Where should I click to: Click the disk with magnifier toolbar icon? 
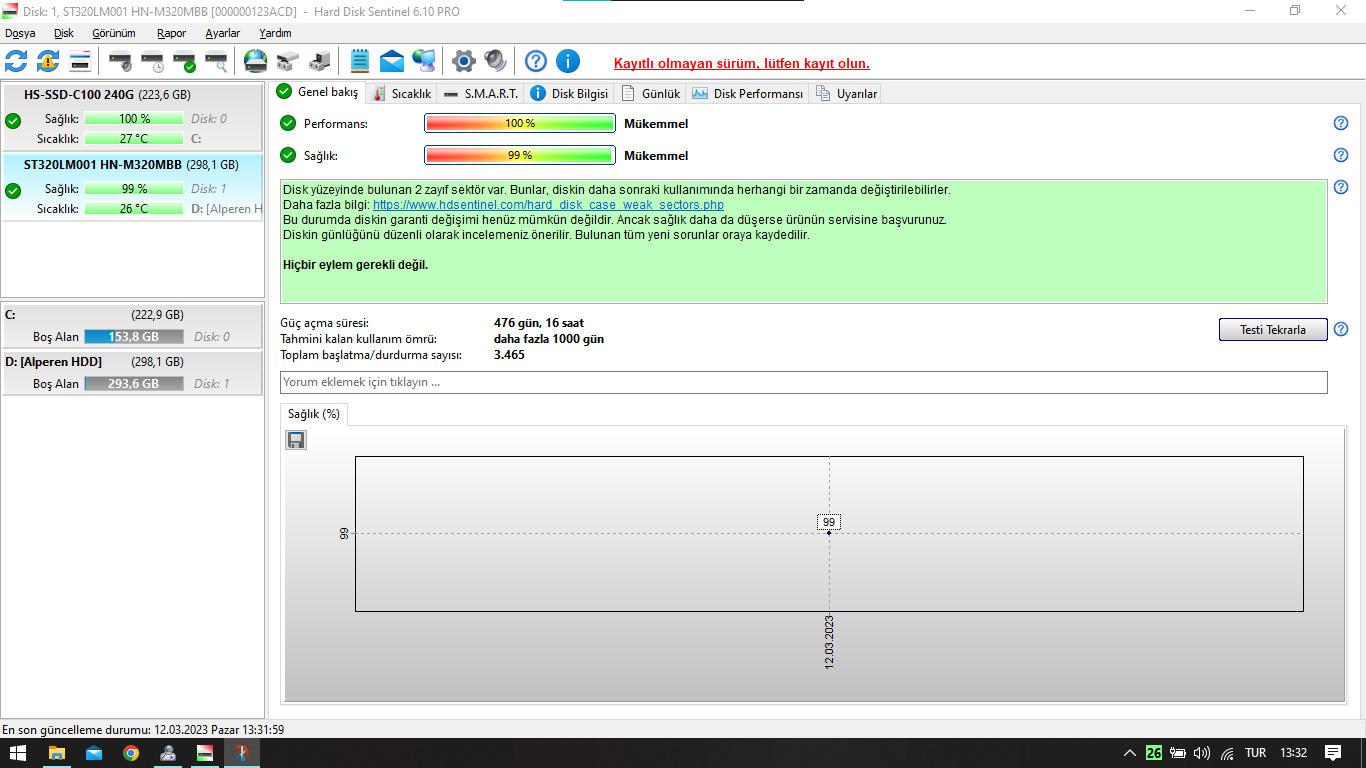click(216, 61)
